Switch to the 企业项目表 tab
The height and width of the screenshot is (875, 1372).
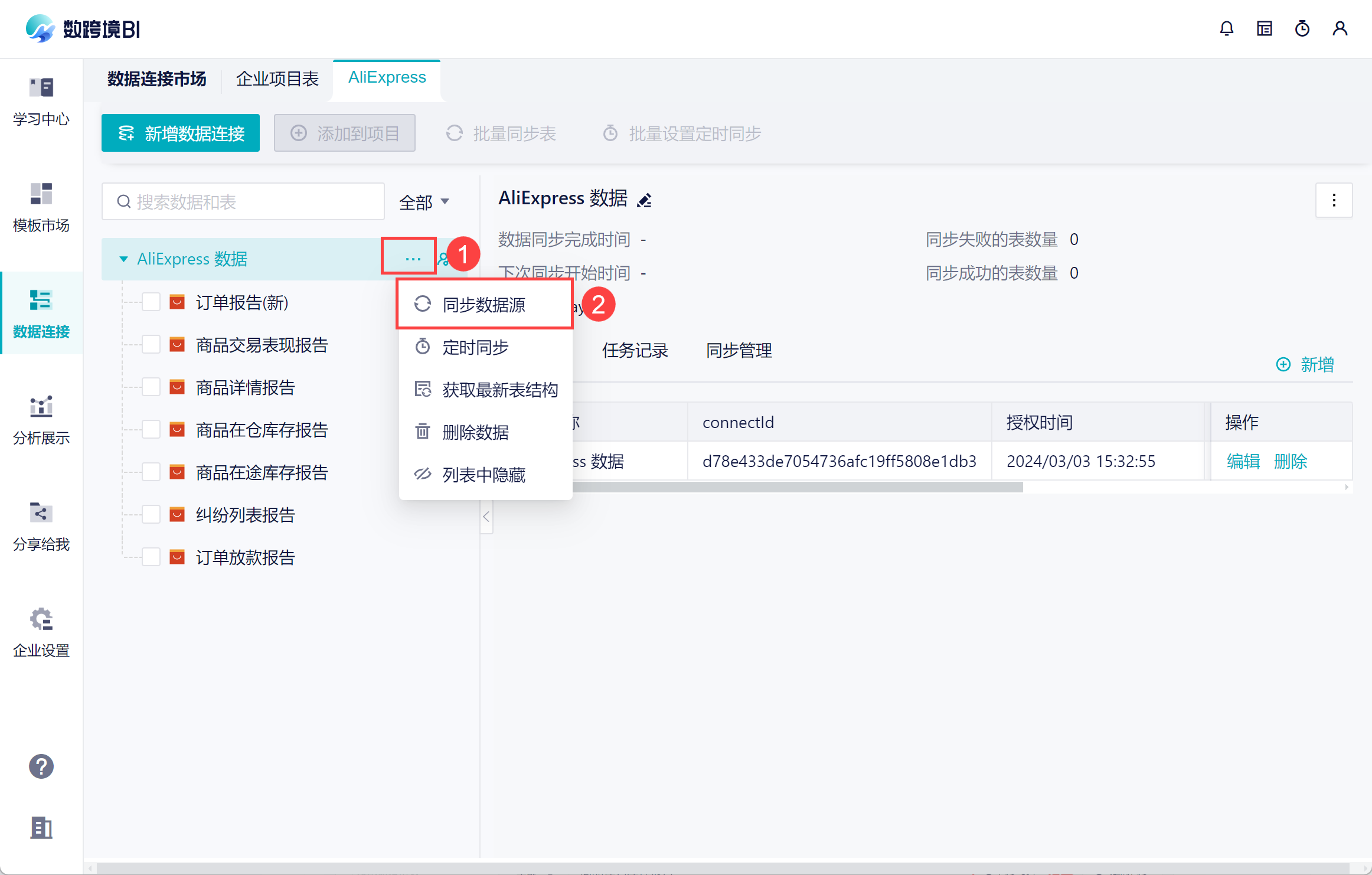(x=277, y=79)
